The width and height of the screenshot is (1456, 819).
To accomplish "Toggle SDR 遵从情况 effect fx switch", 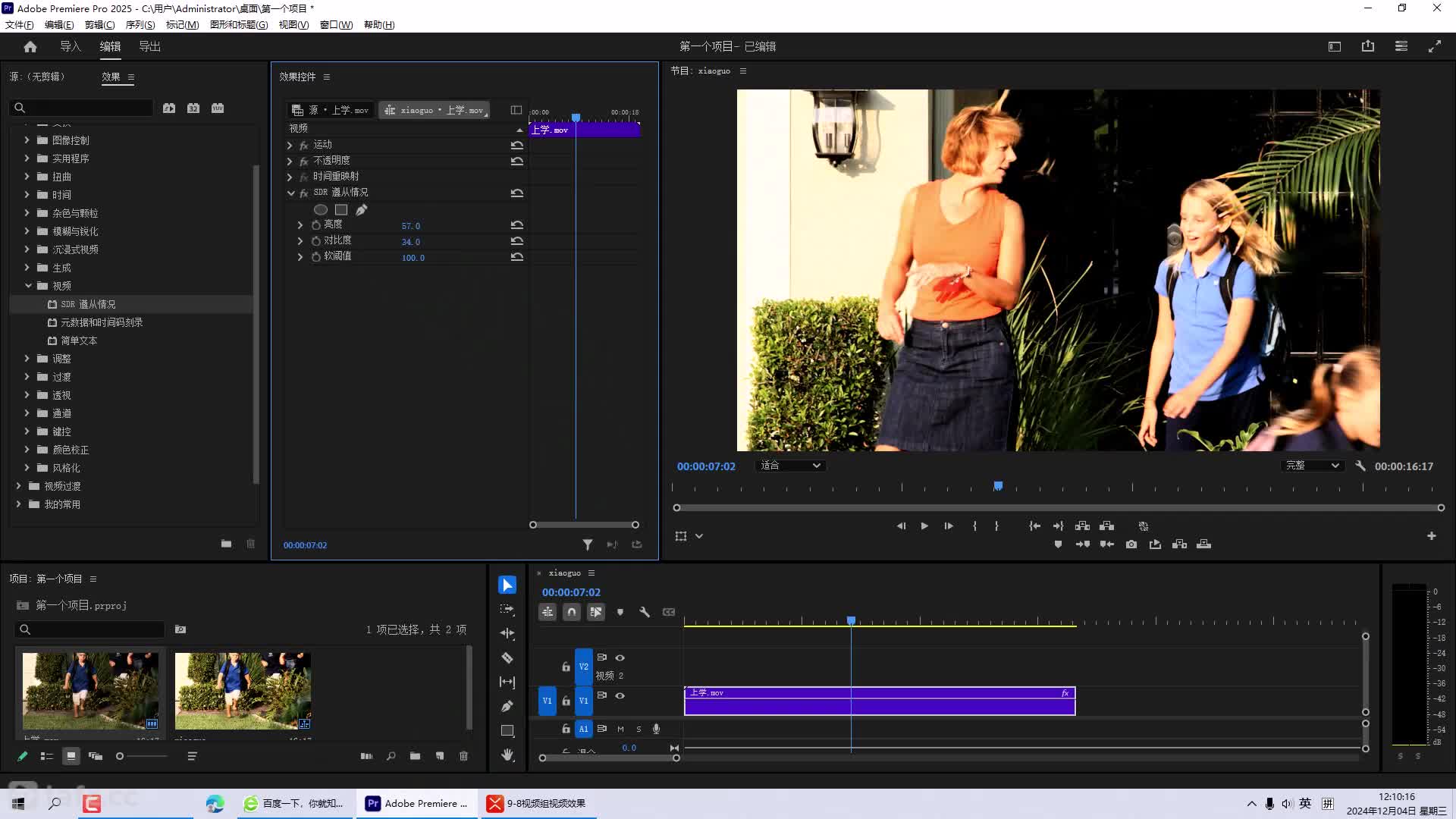I will pos(304,193).
